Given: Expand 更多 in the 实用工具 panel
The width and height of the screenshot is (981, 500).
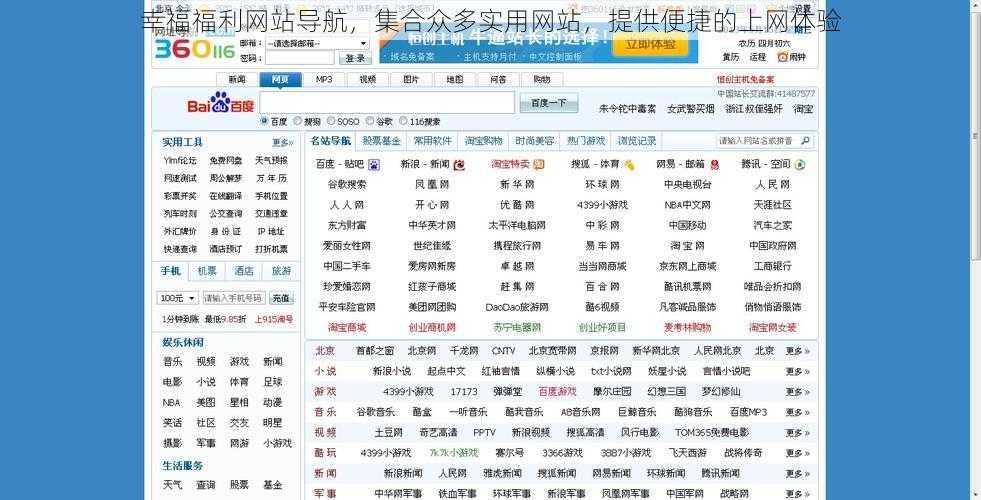Looking at the screenshot, I should 282,143.
